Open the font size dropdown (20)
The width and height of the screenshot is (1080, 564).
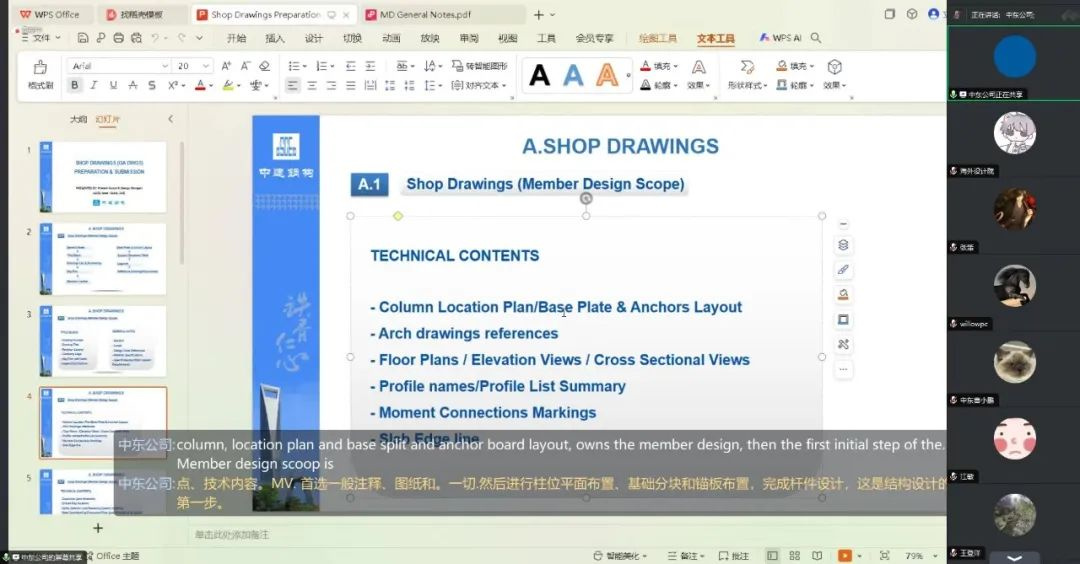pyautogui.click(x=206, y=66)
